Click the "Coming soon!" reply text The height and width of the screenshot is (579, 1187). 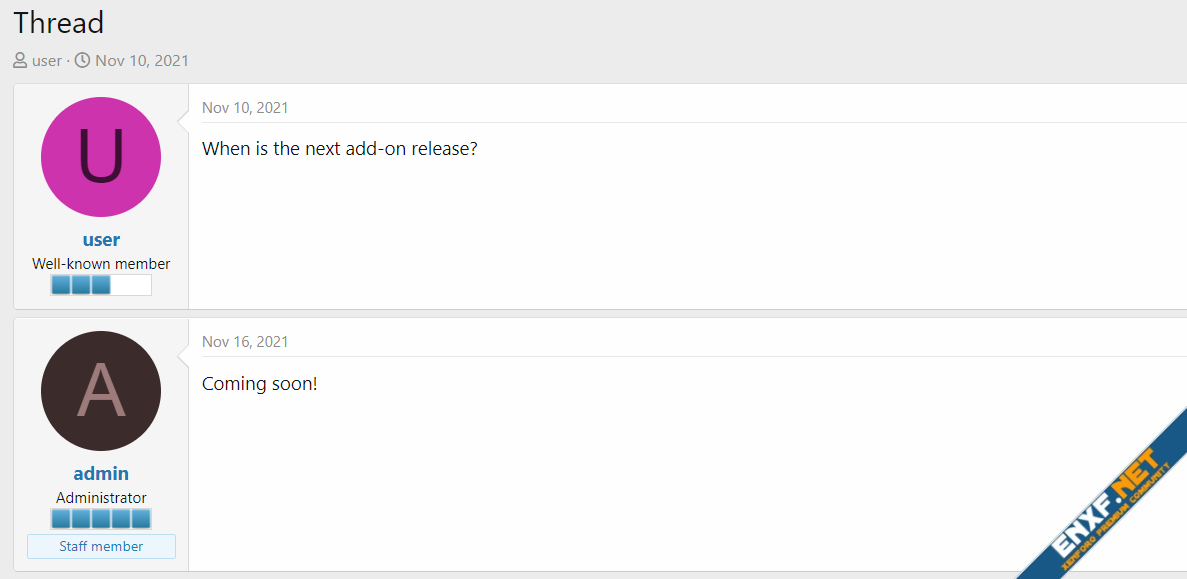pos(260,383)
